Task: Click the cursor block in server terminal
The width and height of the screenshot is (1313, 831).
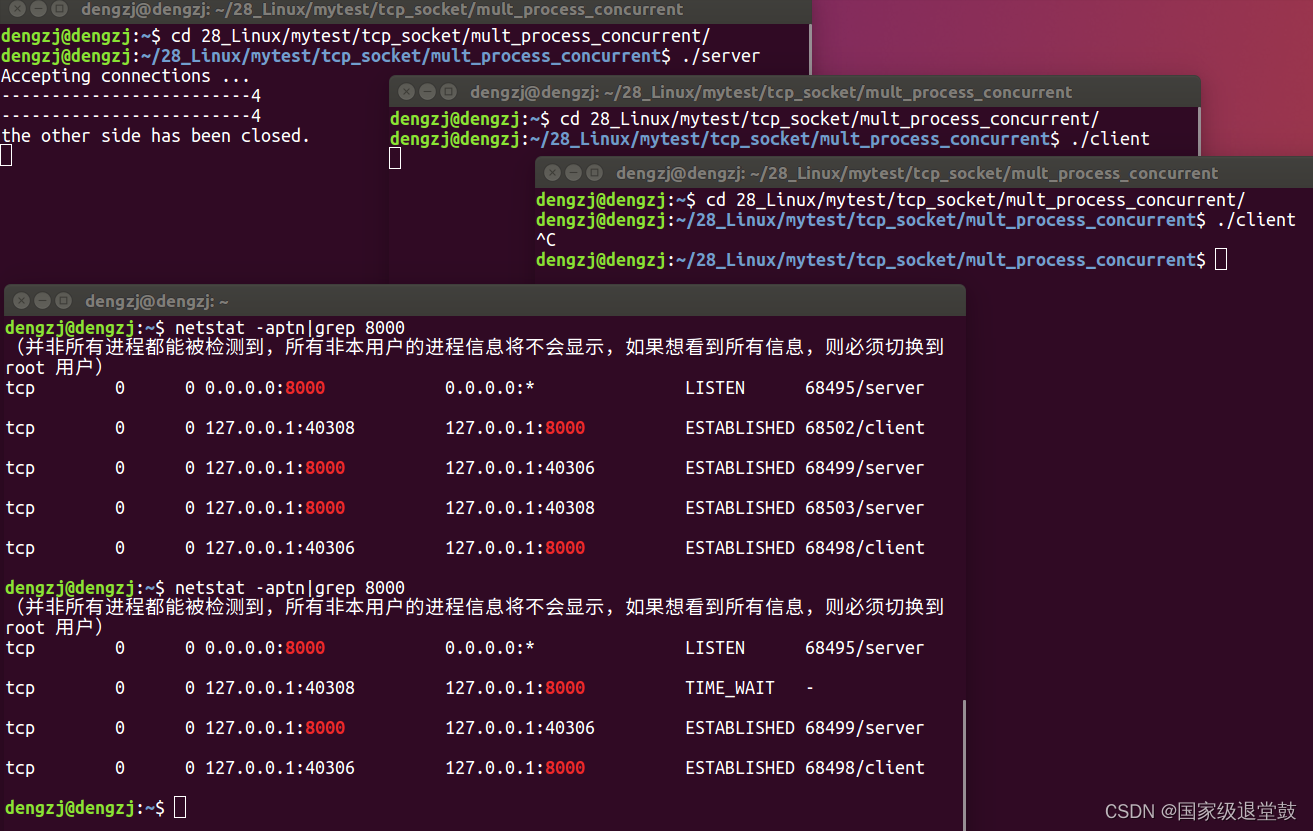Action: click(x=6, y=155)
